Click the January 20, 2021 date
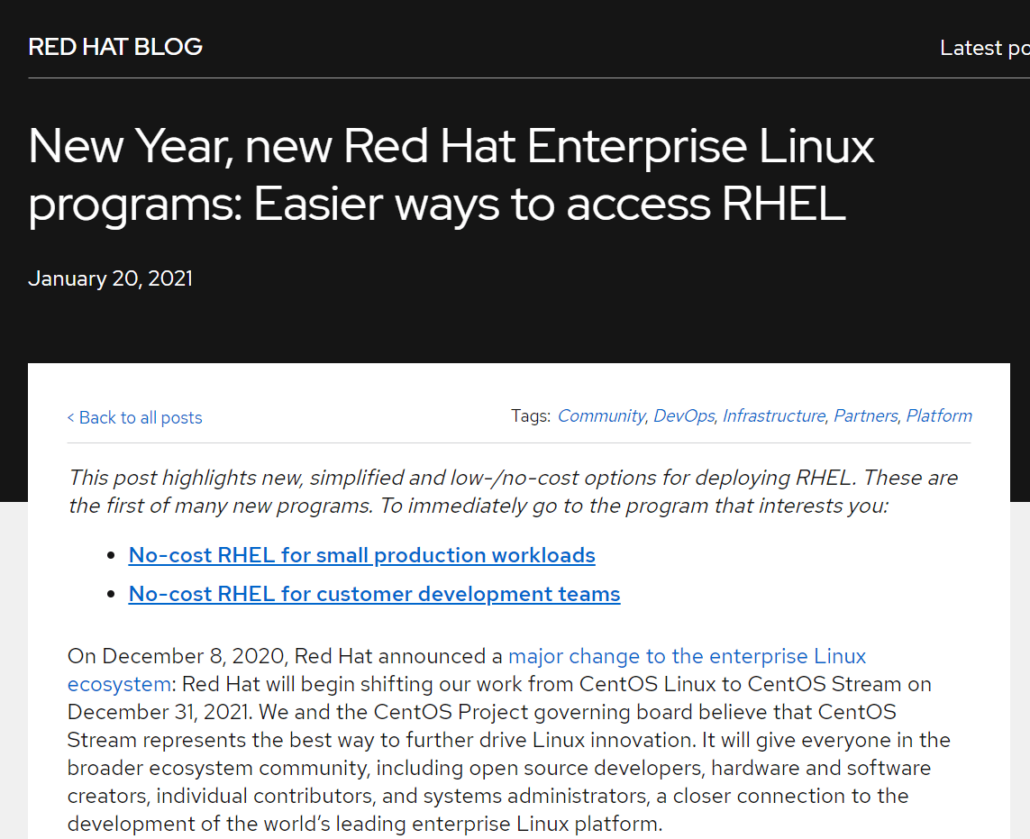Screen dimensions: 1030x839 110,278
